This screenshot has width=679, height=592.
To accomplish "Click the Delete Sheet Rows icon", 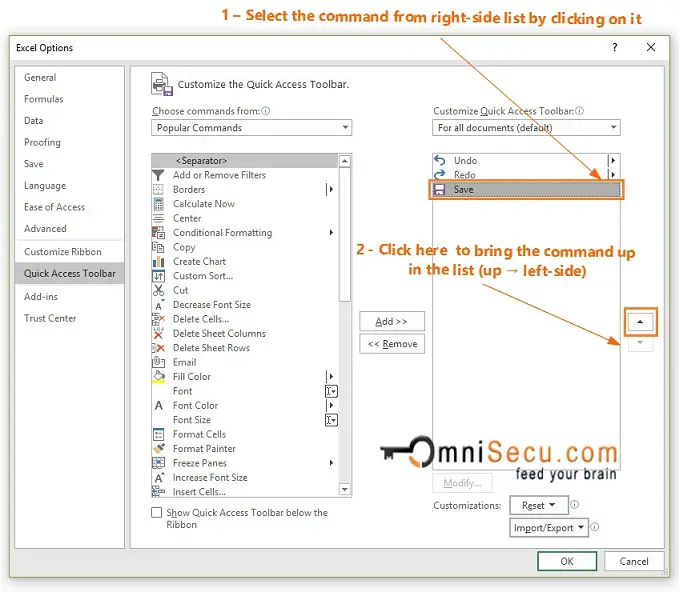I will tap(158, 348).
